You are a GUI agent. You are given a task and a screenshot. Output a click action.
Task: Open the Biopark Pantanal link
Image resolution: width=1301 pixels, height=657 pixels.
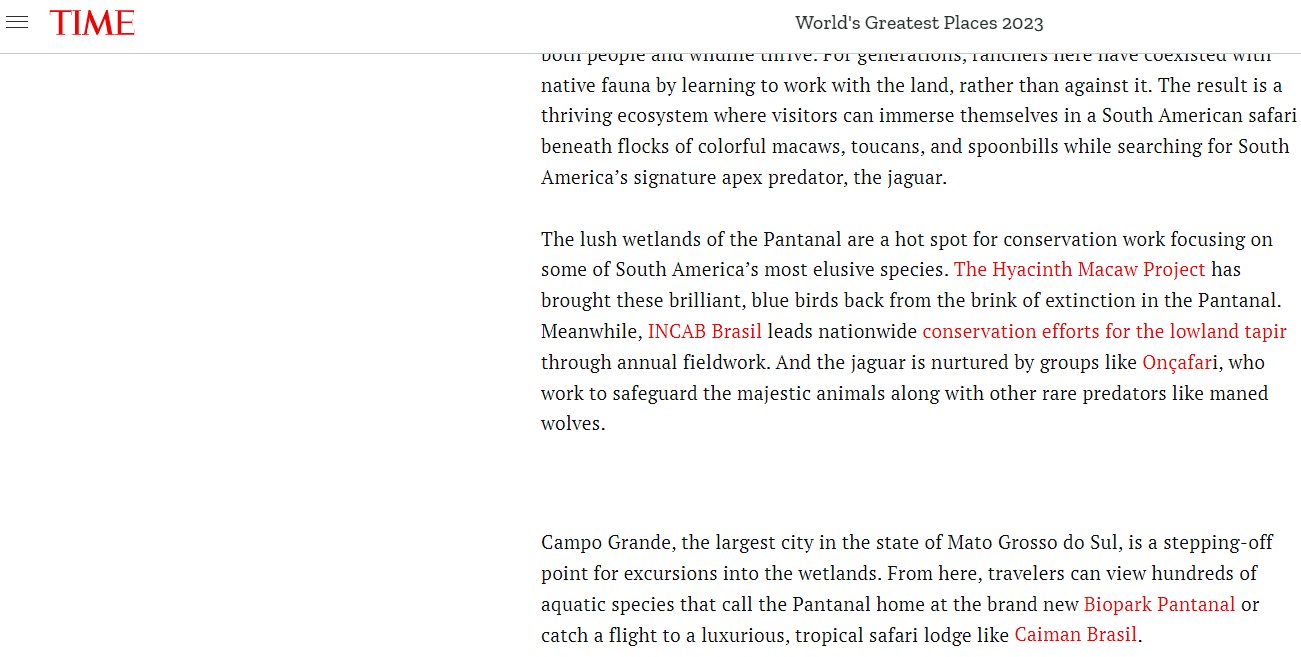coord(1159,604)
